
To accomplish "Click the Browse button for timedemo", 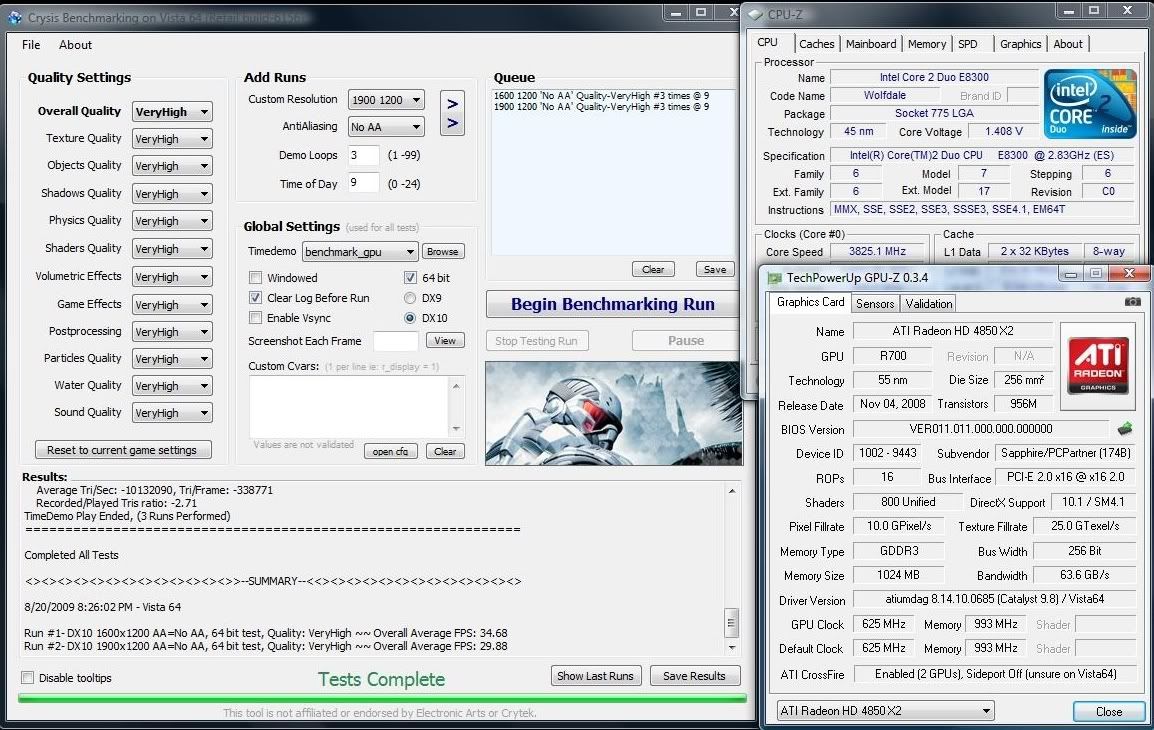I will [442, 252].
